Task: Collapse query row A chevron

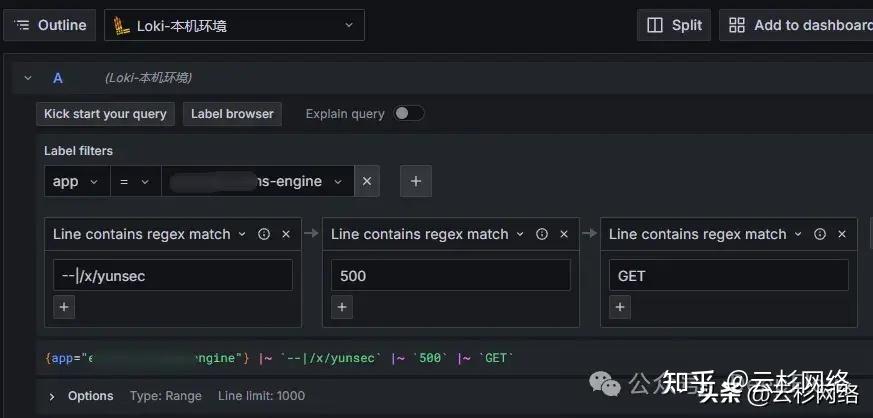Action: point(28,78)
